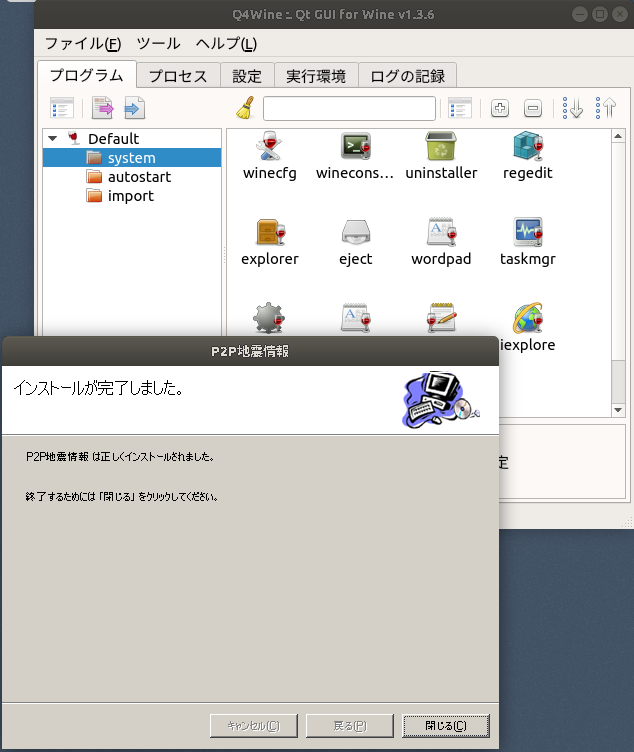Switch to the ログの記録 tab
This screenshot has height=752, width=634.
407,76
